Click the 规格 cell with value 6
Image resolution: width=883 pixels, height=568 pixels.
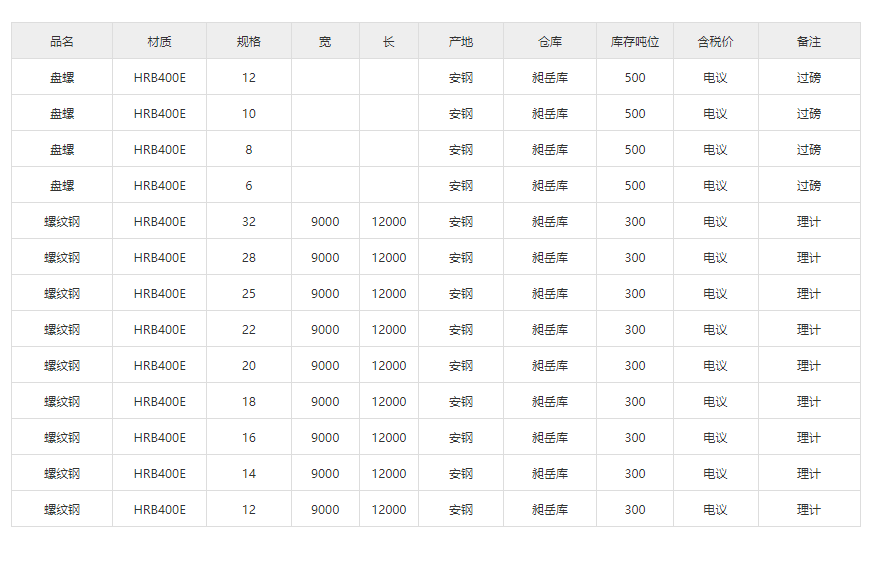tap(249, 185)
